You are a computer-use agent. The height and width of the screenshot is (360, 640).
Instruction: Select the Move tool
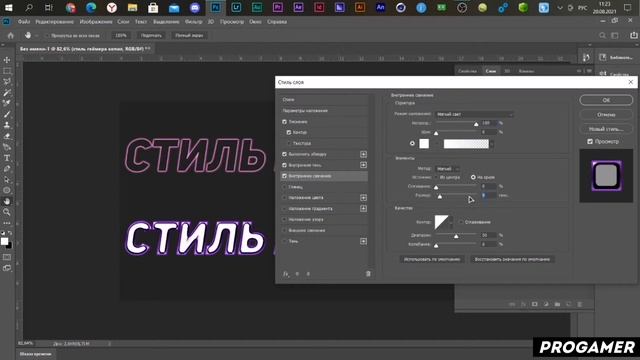tap(7, 60)
